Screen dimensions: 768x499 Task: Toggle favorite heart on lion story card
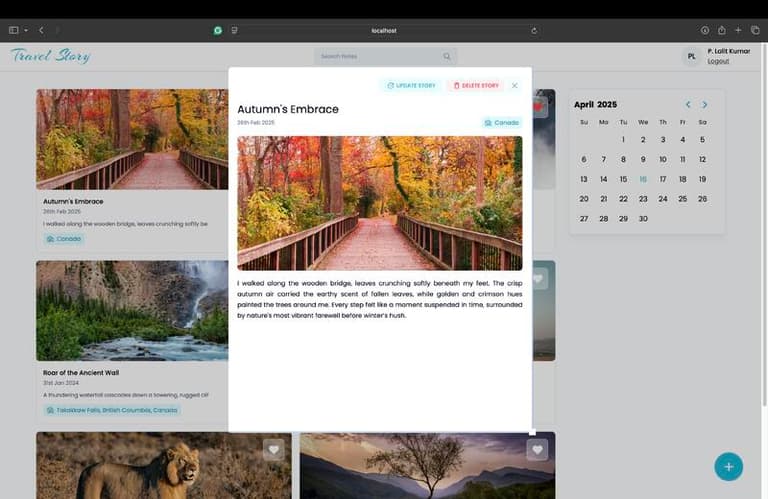coord(273,450)
